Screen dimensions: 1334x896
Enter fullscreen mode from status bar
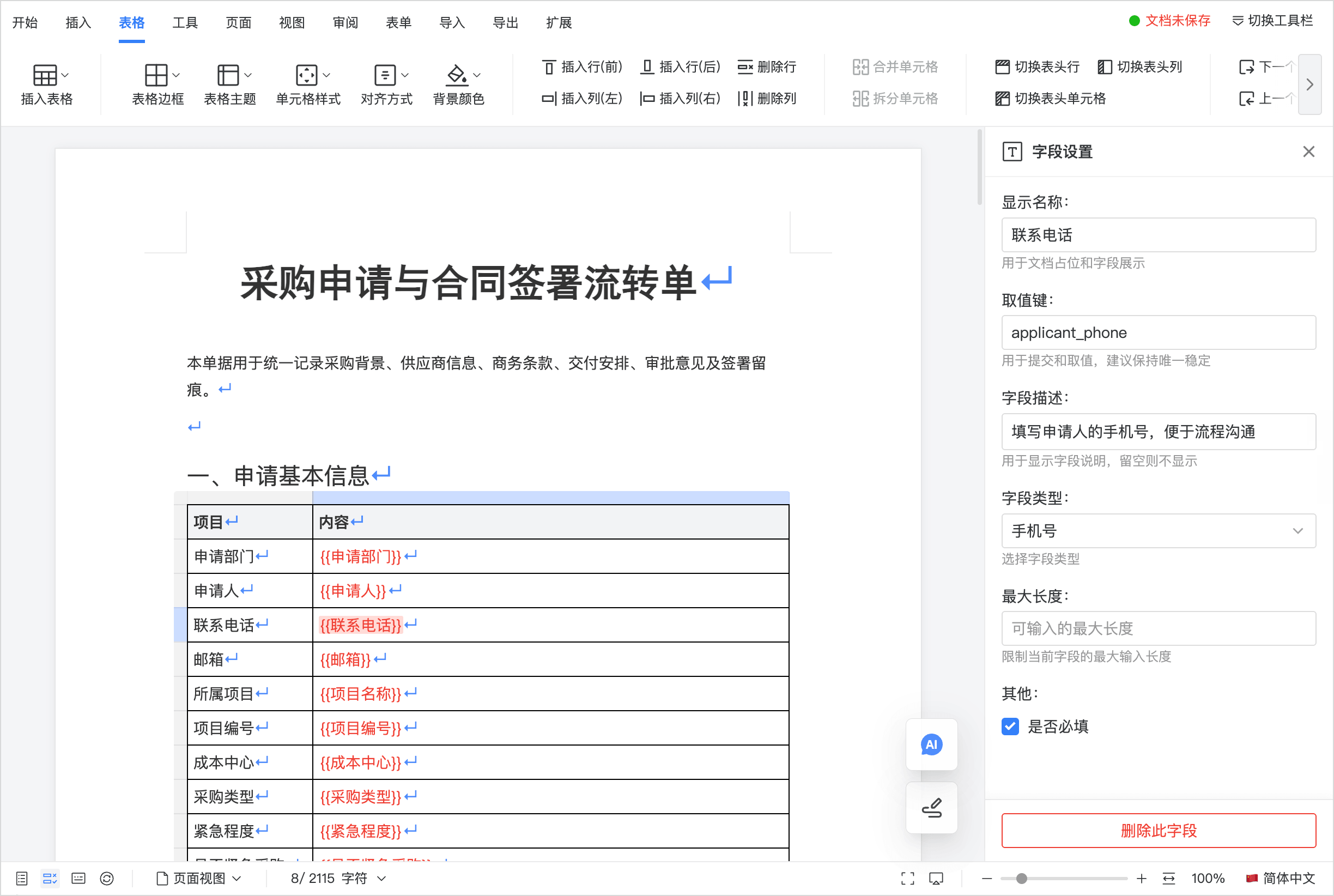pos(908,878)
